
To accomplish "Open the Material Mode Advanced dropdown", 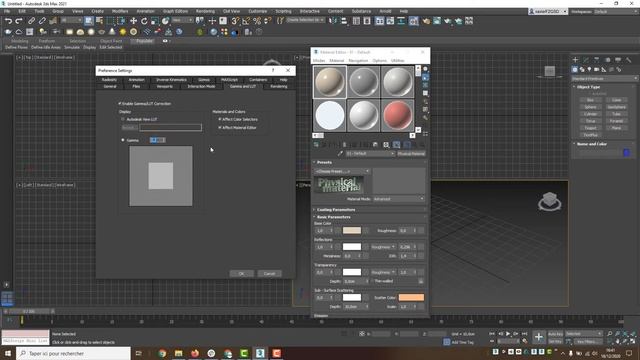I will (x=398, y=199).
